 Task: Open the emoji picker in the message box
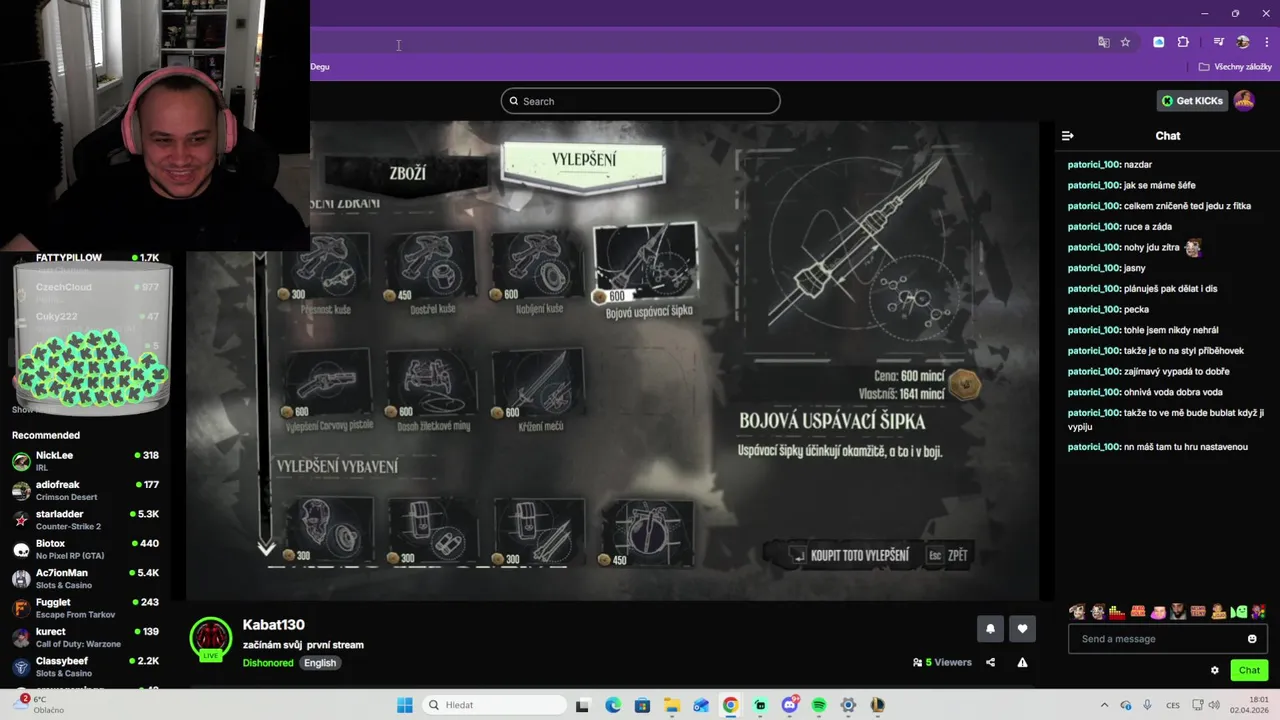[1252, 639]
